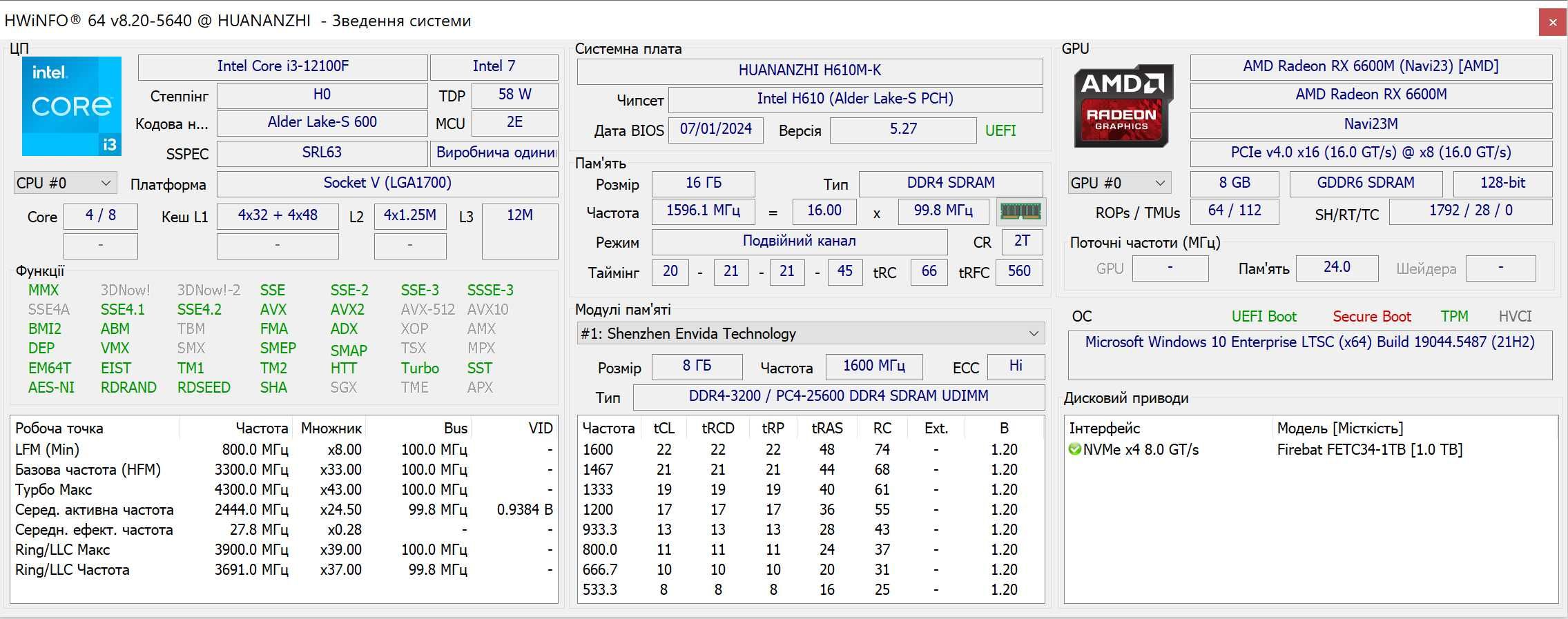
Task: Click the tRCD column header in timings table
Action: [718, 429]
